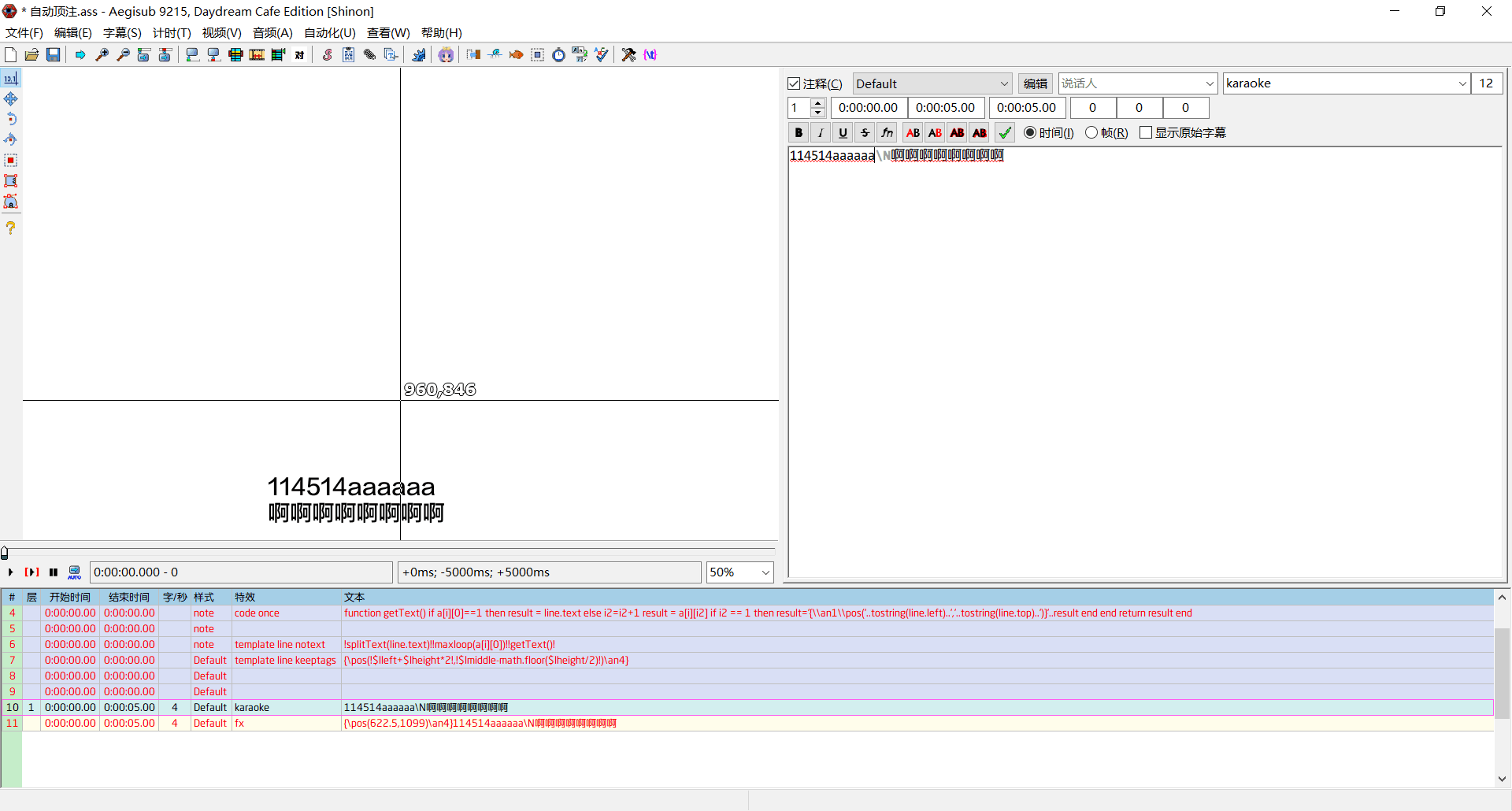Open the 编辑(E) menu
Viewport: 1512px width, 811px height.
(73, 32)
